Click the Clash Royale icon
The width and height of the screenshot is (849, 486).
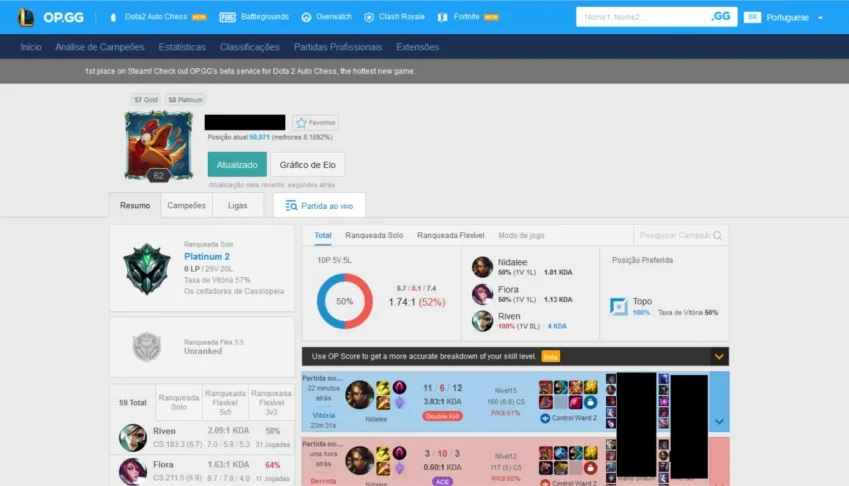tap(369, 17)
